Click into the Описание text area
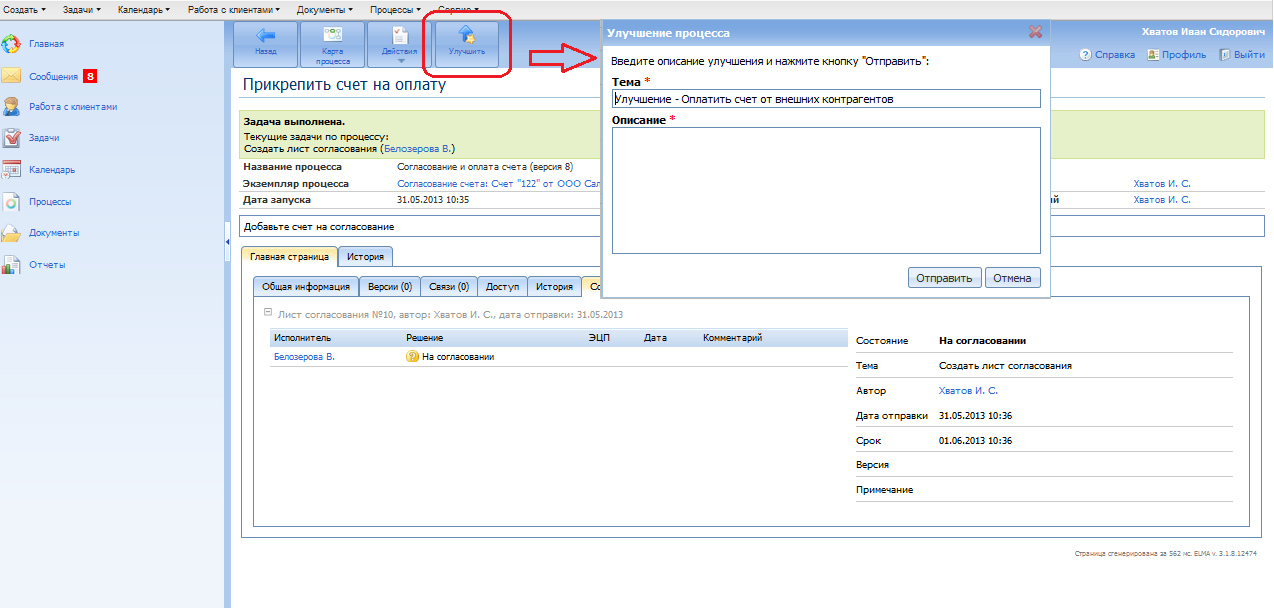The height and width of the screenshot is (608, 1274). tap(825, 190)
